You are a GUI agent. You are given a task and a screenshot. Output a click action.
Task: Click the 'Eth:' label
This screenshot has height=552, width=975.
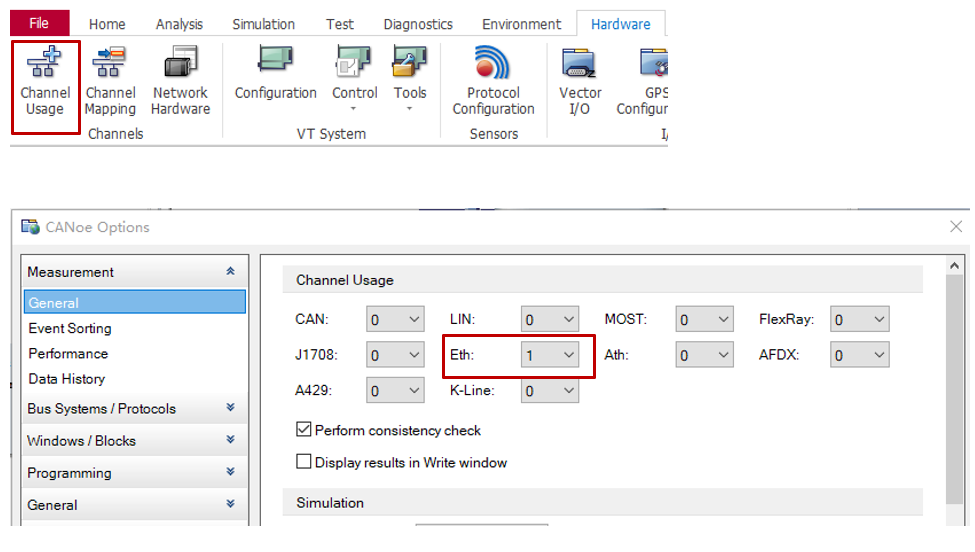[x=462, y=355]
